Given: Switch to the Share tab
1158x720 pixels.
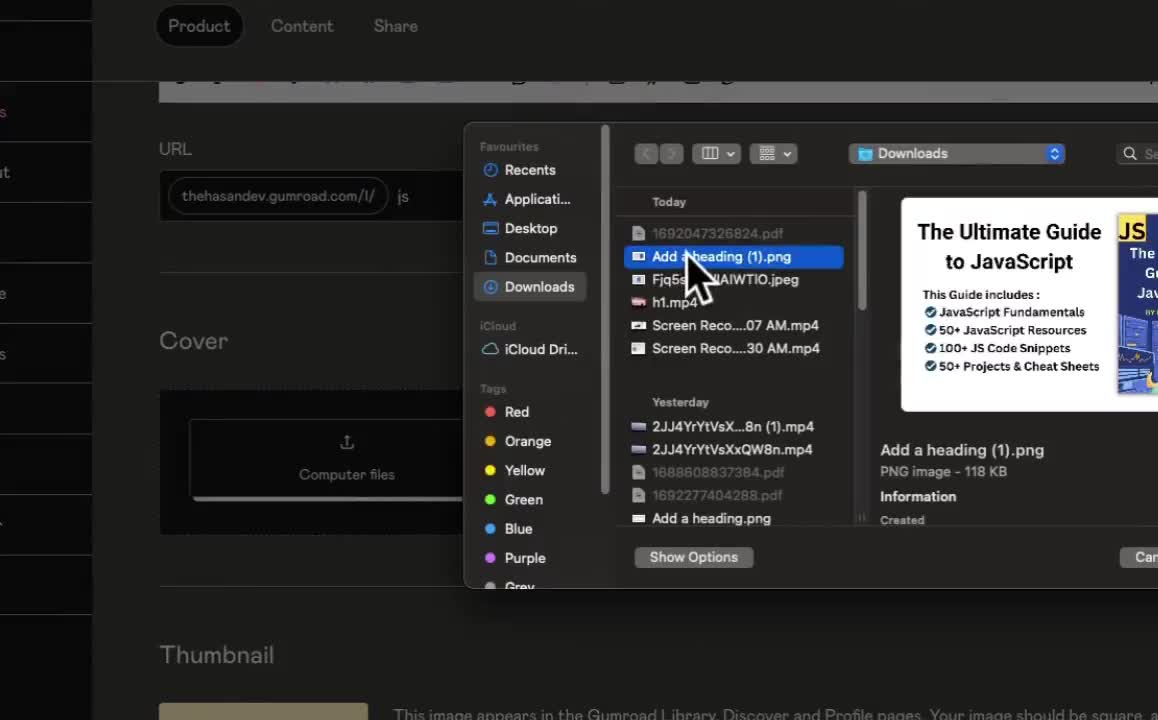Looking at the screenshot, I should coord(395,26).
